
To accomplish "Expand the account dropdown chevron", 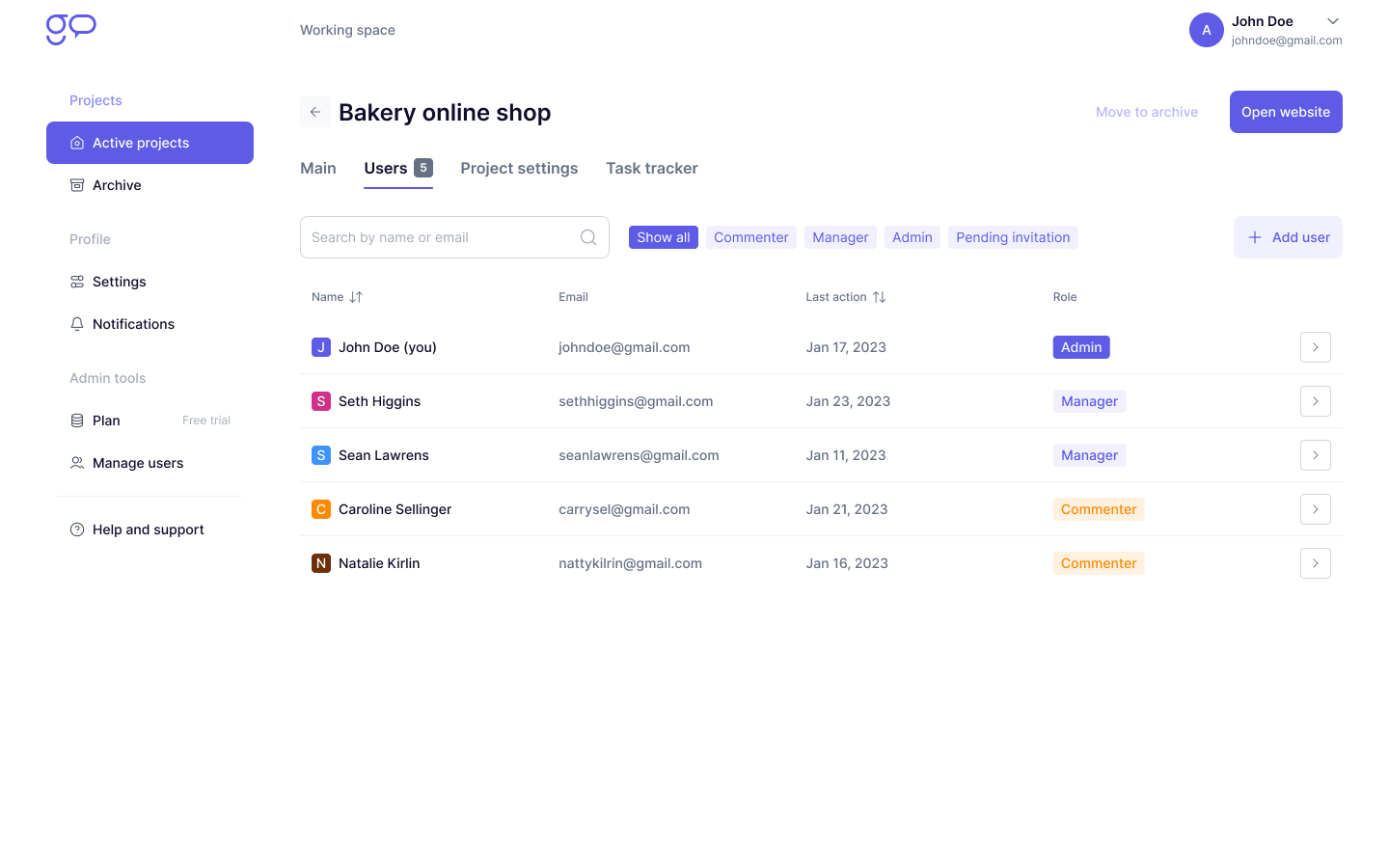I will pyautogui.click(x=1333, y=21).
